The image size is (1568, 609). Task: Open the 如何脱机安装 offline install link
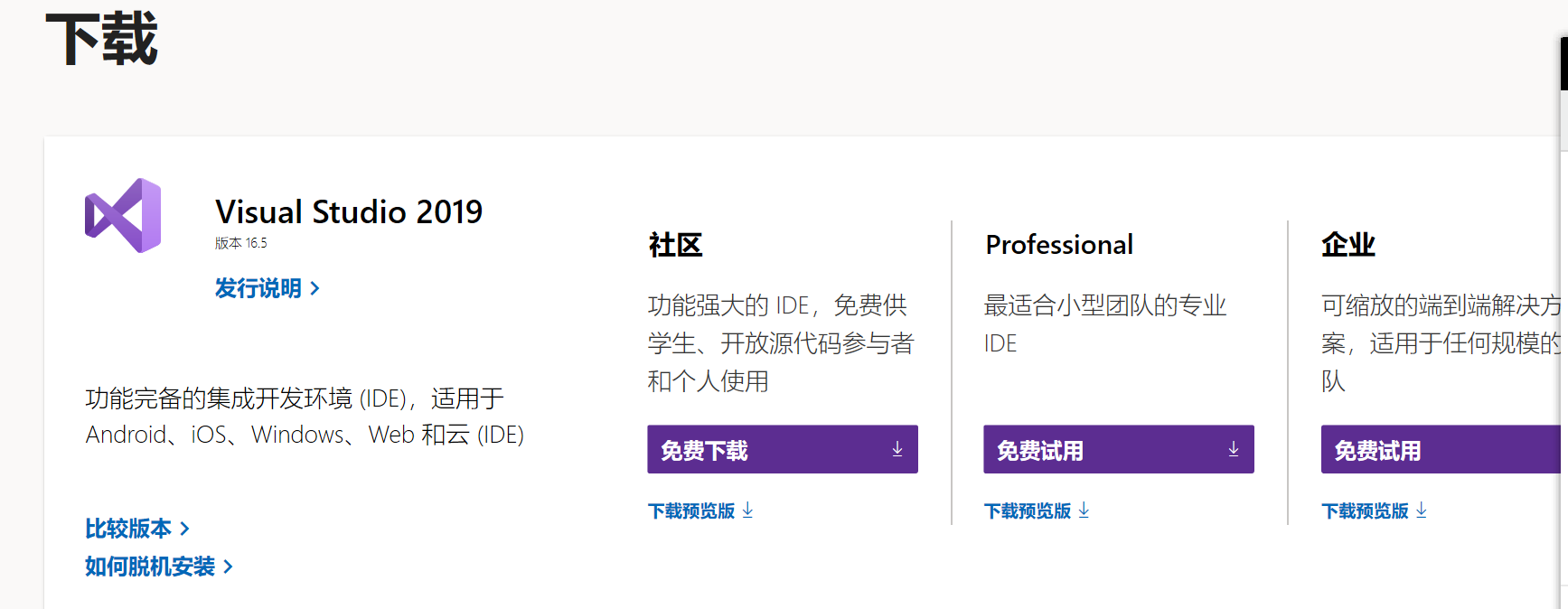(158, 567)
